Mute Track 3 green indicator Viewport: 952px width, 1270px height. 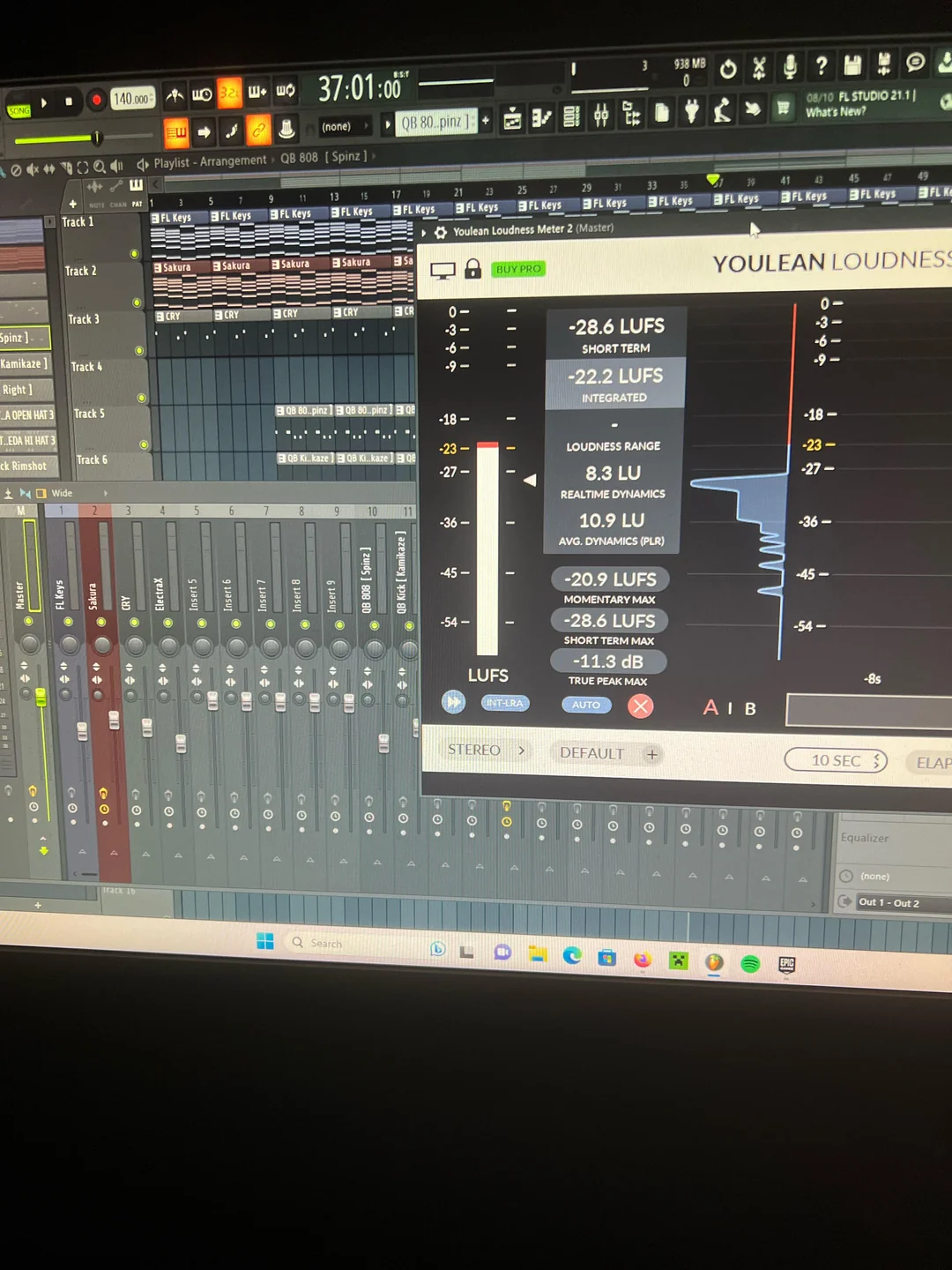pos(139,351)
